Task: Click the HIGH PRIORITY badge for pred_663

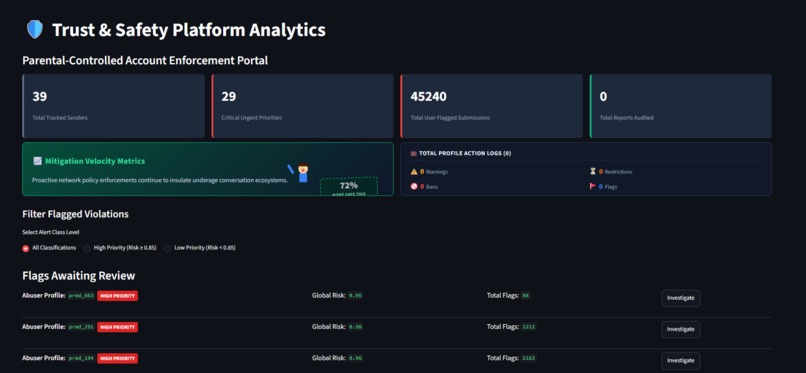Action: 117,295
